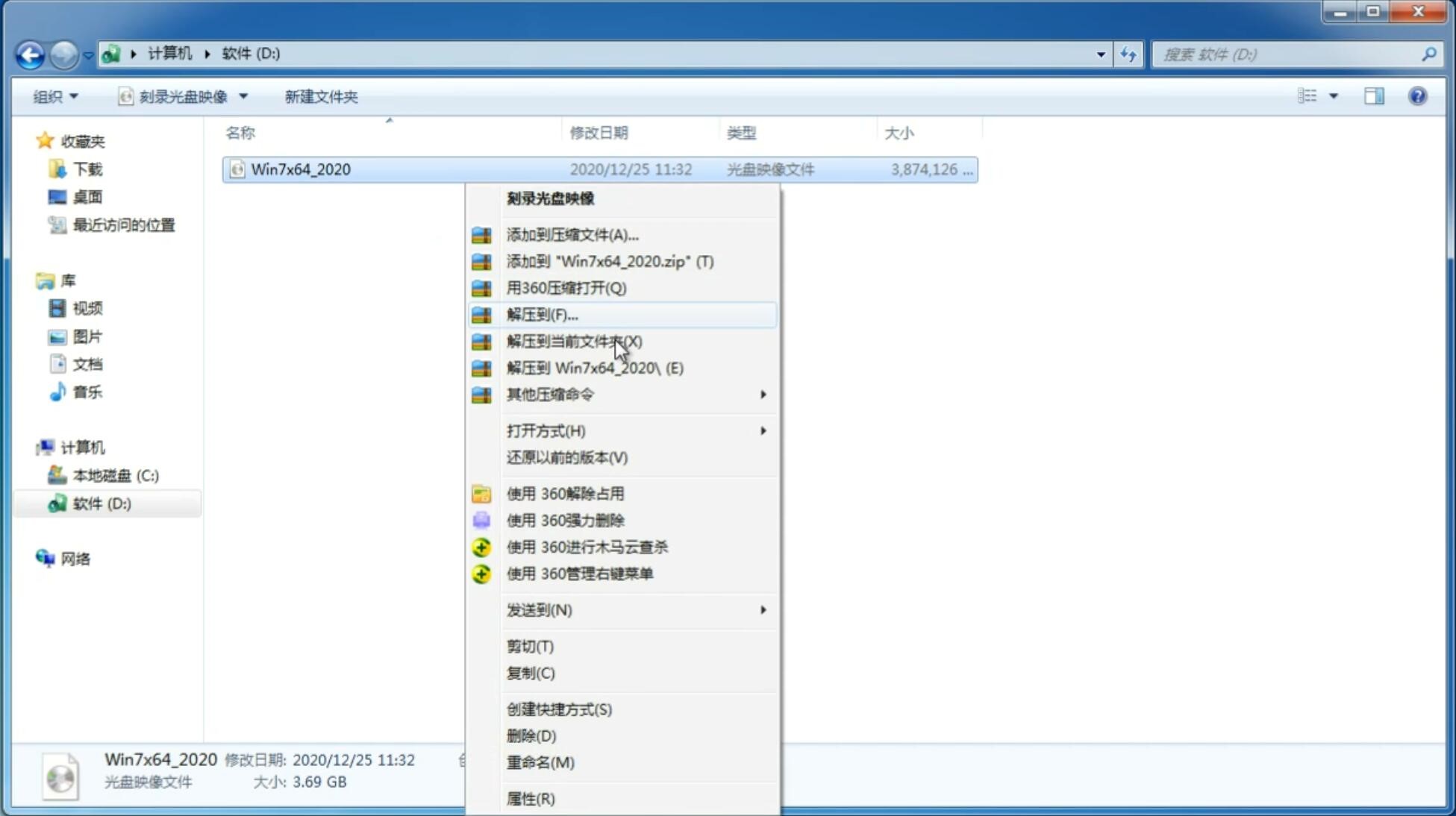Expand 发送到 submenu arrow
1456x816 pixels.
[762, 610]
